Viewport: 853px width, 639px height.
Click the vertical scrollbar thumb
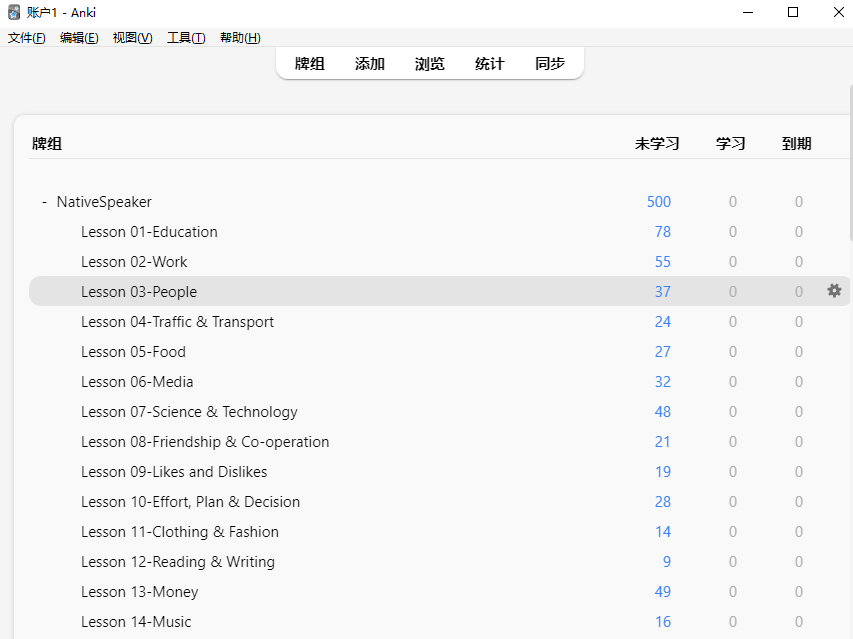tap(851, 162)
